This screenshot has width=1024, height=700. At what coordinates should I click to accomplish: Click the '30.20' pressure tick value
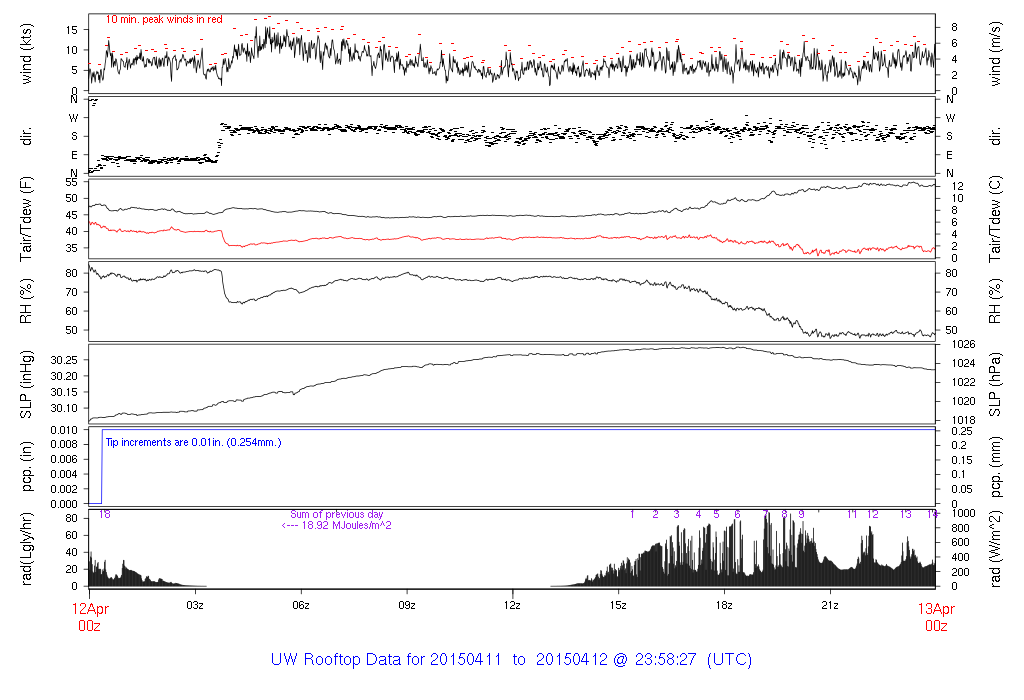tap(64, 376)
